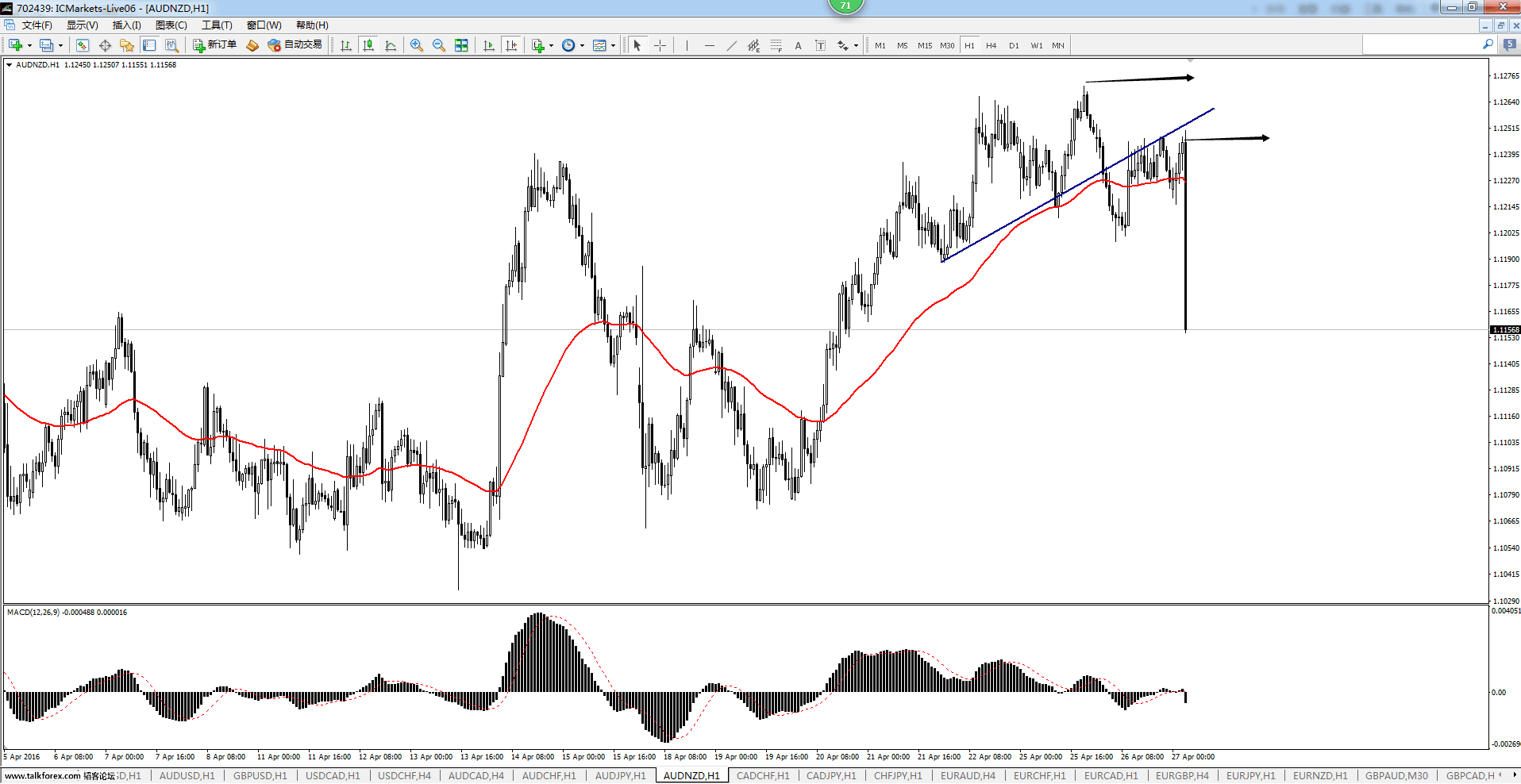Expand the new chart dropdown arrow

point(29,45)
